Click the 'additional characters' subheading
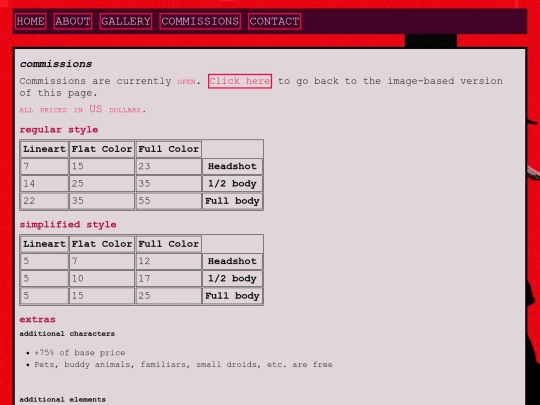The image size is (540, 405). pos(67,334)
